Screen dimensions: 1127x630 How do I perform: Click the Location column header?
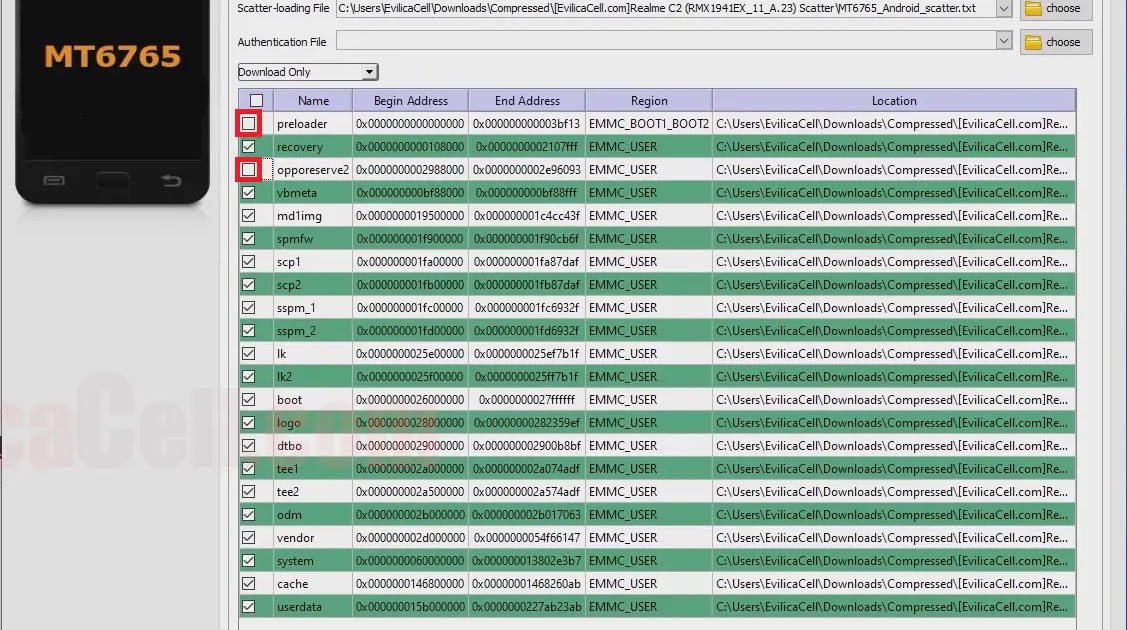click(x=893, y=100)
